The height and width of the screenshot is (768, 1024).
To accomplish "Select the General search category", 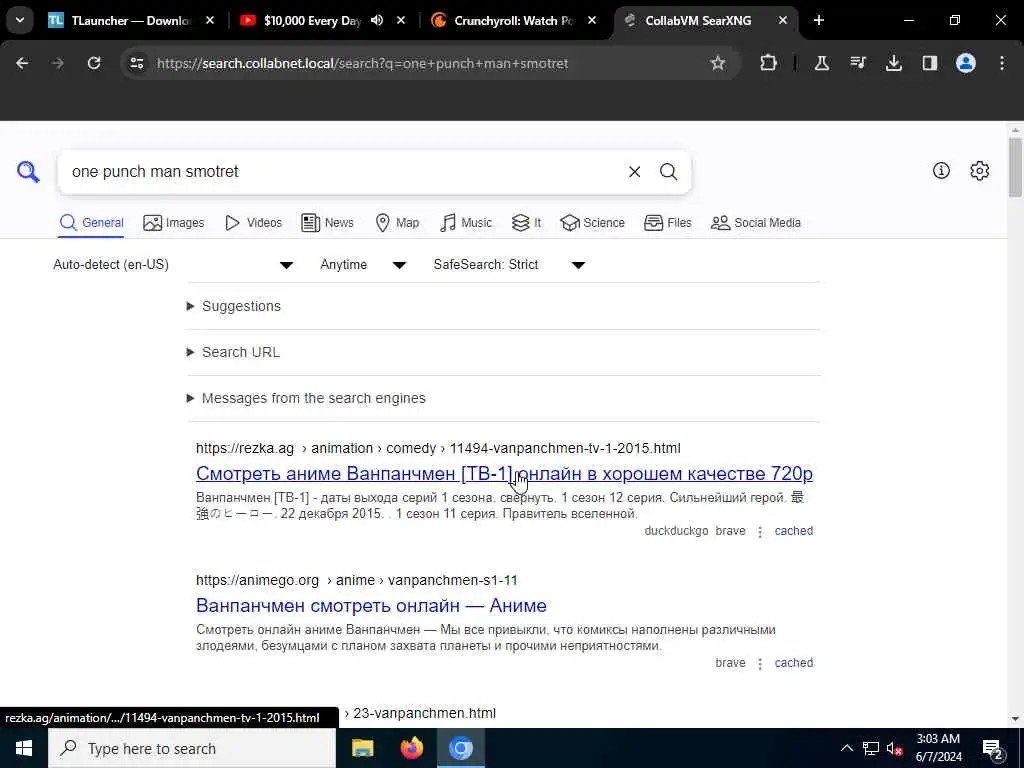I will pos(91,223).
